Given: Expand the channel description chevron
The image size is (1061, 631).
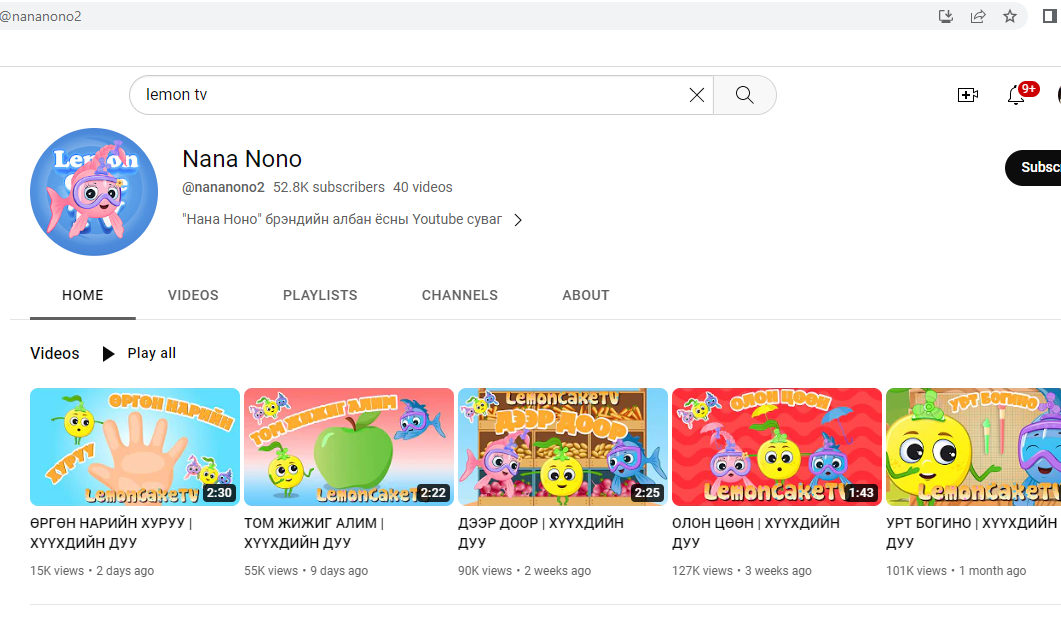Looking at the screenshot, I should 518,220.
